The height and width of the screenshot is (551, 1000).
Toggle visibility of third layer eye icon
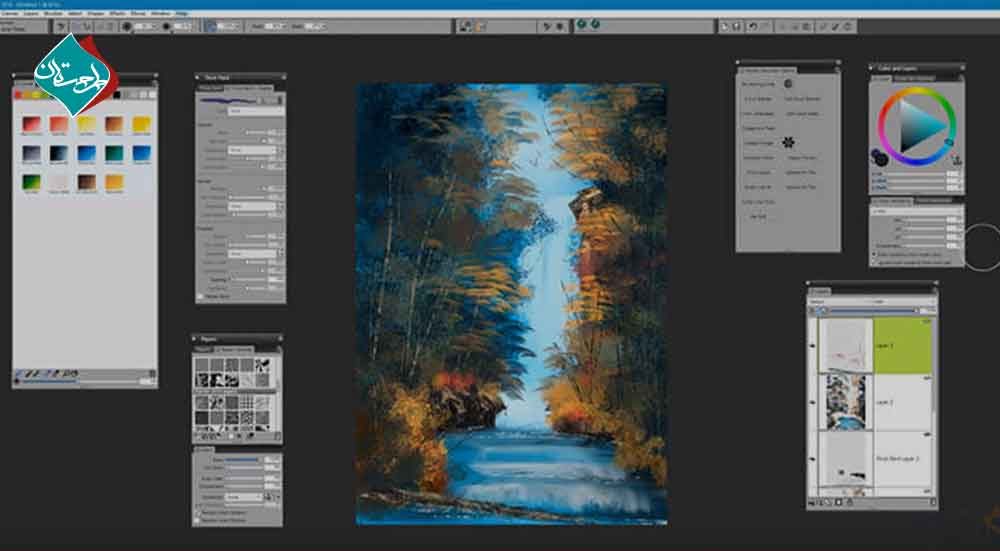tap(812, 459)
